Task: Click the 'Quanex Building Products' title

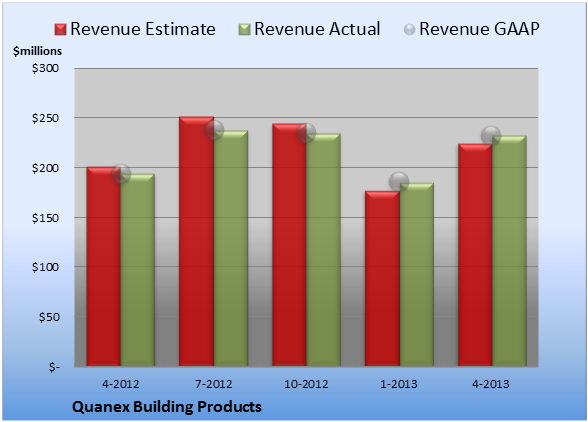Action: click(x=167, y=407)
